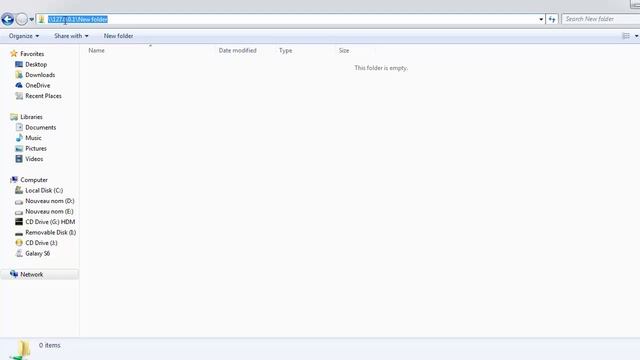Open the Videos library
640x360 pixels.
click(x=34, y=159)
